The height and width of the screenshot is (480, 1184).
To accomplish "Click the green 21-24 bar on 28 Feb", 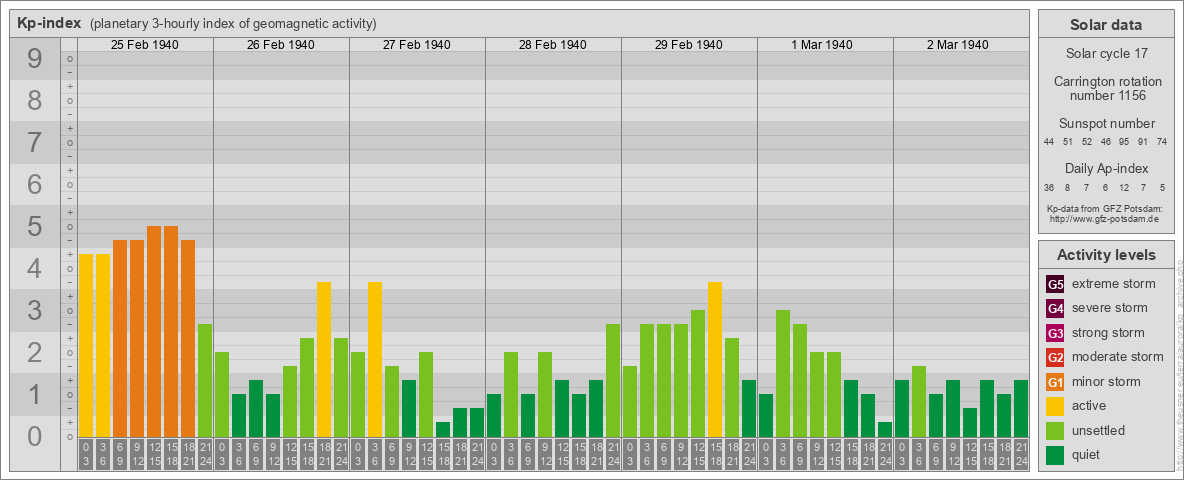I will click(x=612, y=380).
